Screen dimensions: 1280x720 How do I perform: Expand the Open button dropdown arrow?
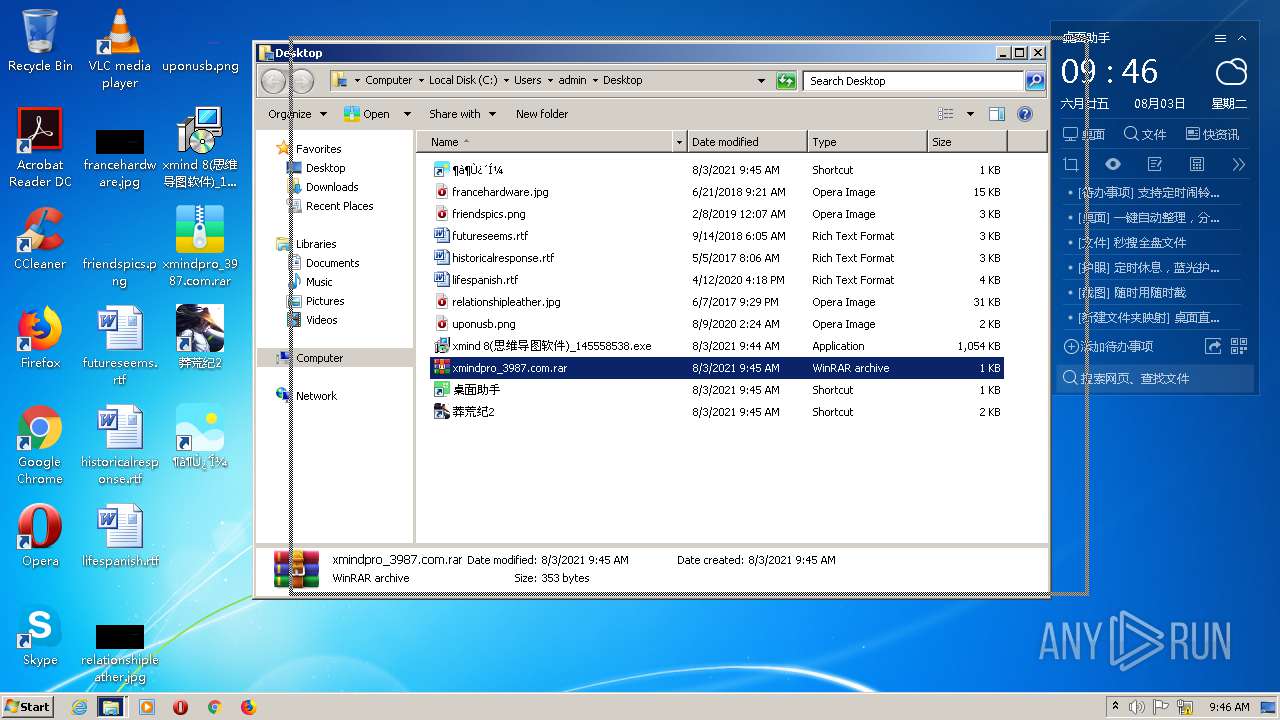(407, 114)
